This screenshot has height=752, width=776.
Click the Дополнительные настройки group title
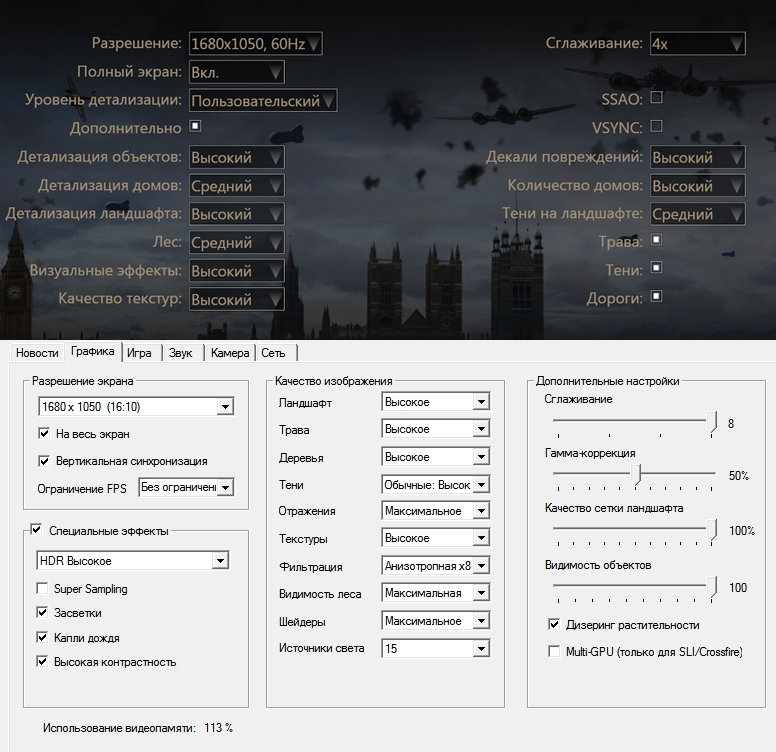(608, 381)
